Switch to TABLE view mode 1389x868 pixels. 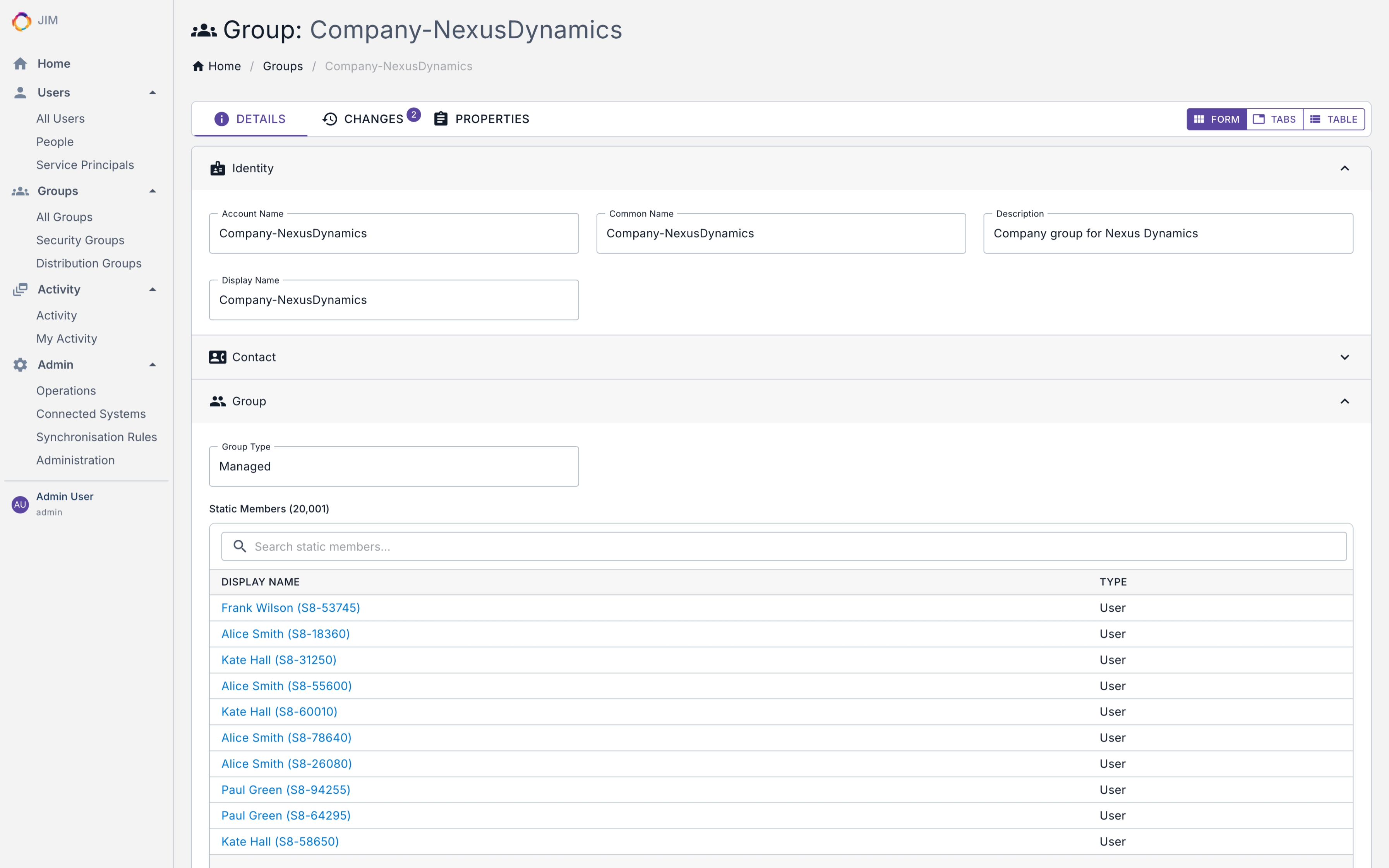tap(1333, 119)
